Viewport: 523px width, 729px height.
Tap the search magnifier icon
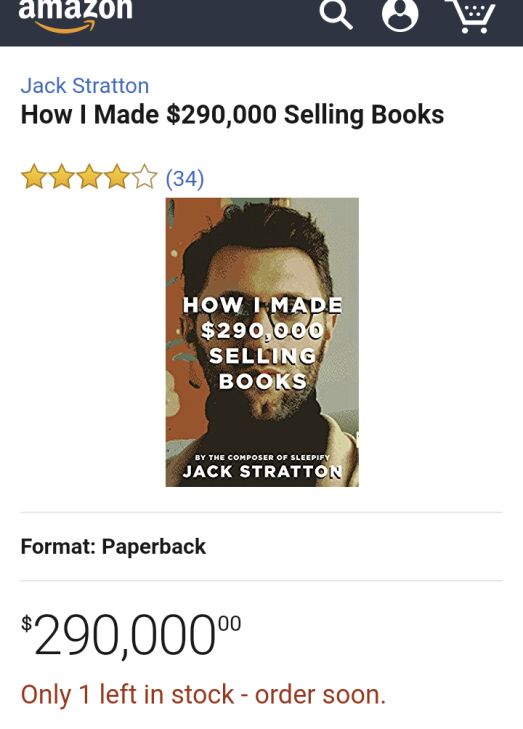click(336, 14)
